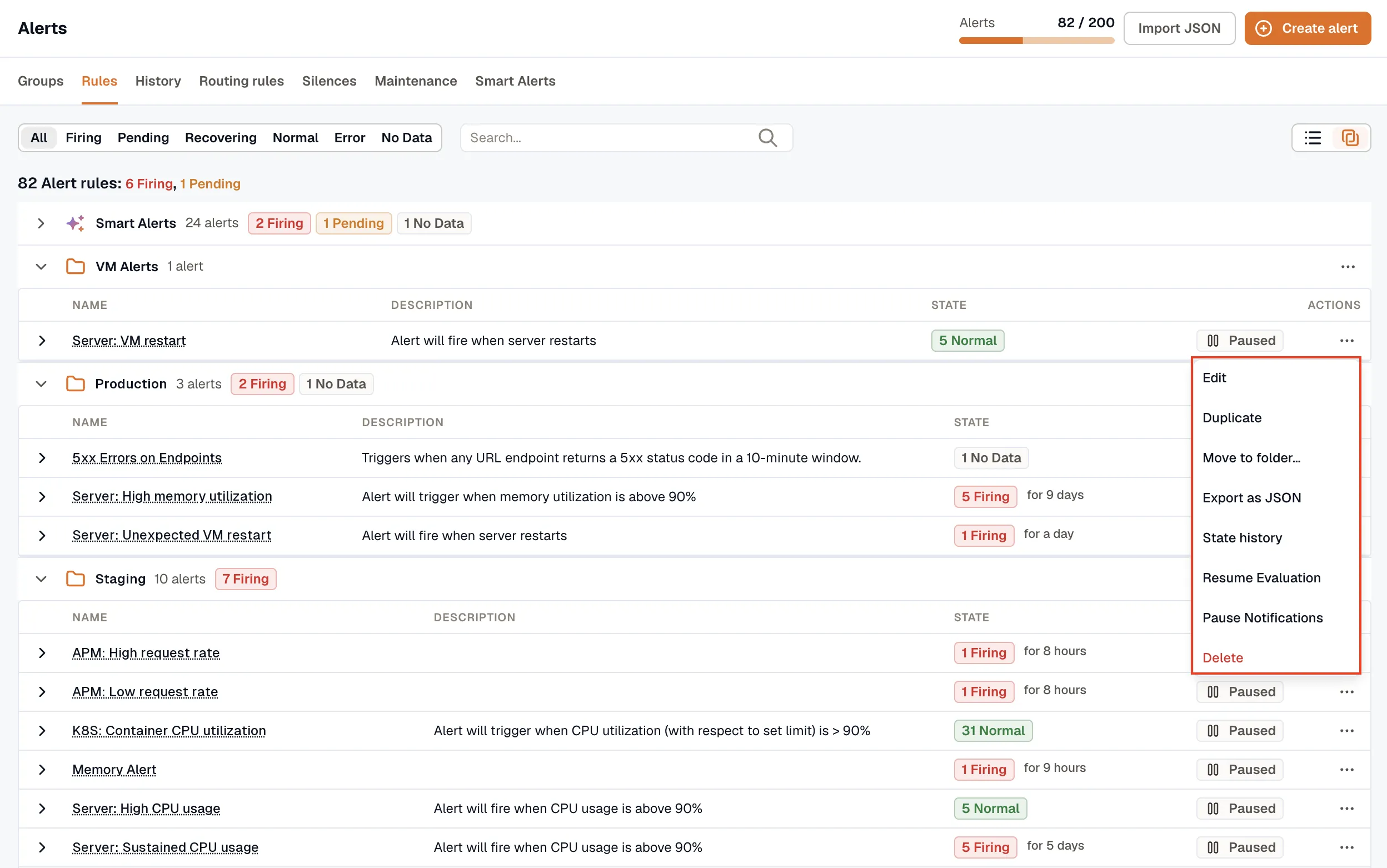Switch to list view icon

tap(1313, 138)
